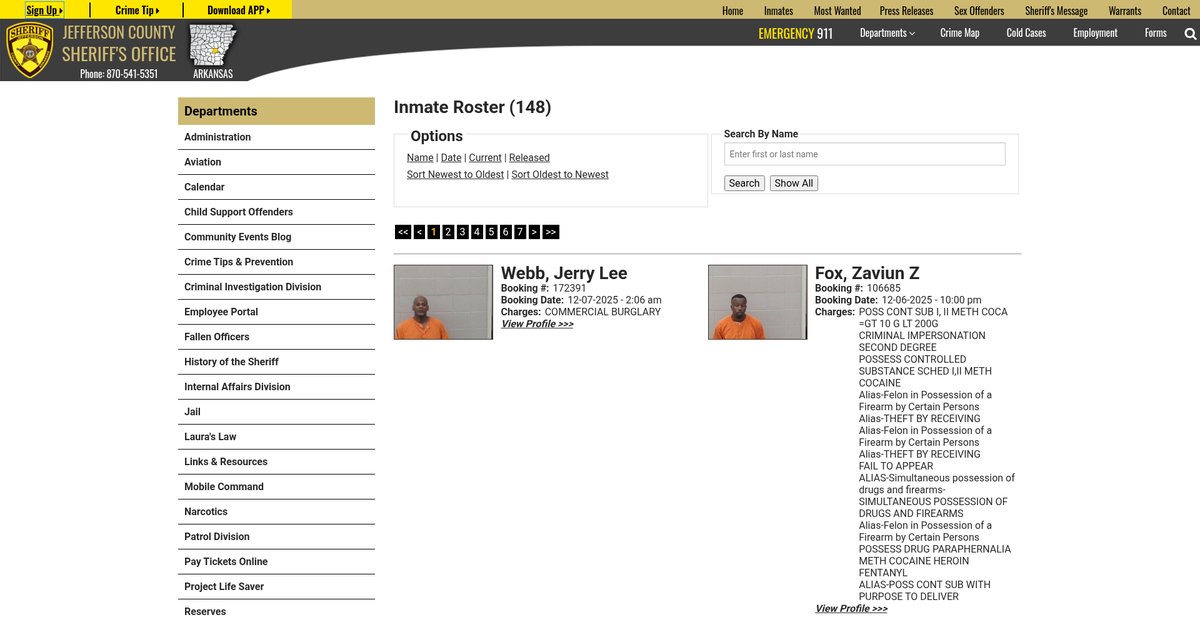Go to roster page 1

coord(434,232)
